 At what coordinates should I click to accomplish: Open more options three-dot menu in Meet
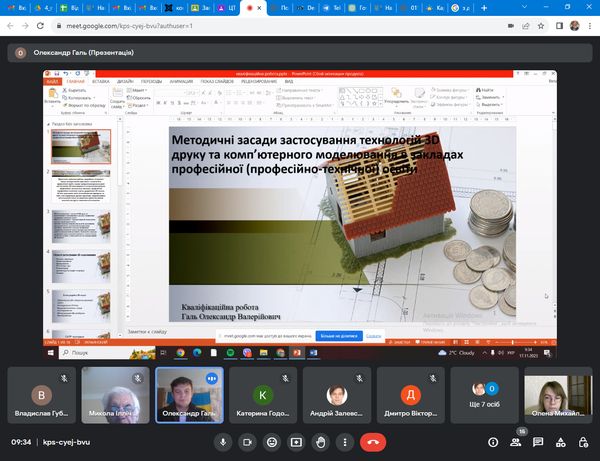point(345,441)
